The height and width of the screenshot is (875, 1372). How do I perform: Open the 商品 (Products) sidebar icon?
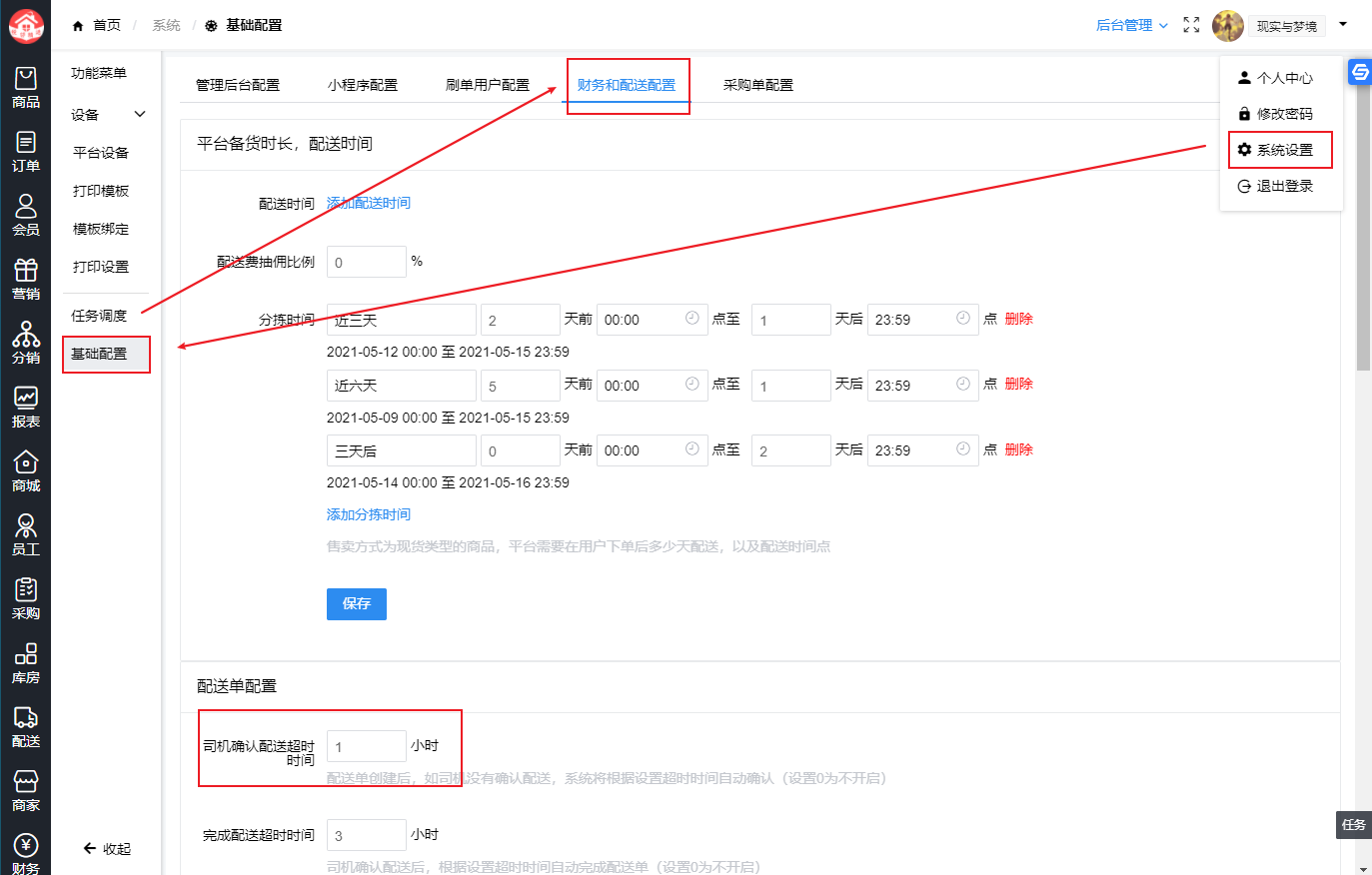click(26, 87)
